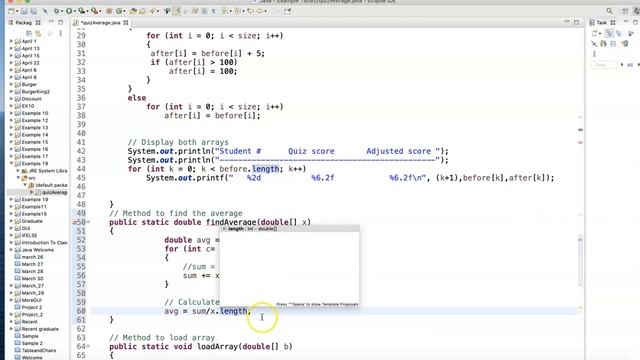This screenshot has width=640, height=360.
Task: Toggle Link with Editor in Package Explorer
Action: (x=38, y=33)
